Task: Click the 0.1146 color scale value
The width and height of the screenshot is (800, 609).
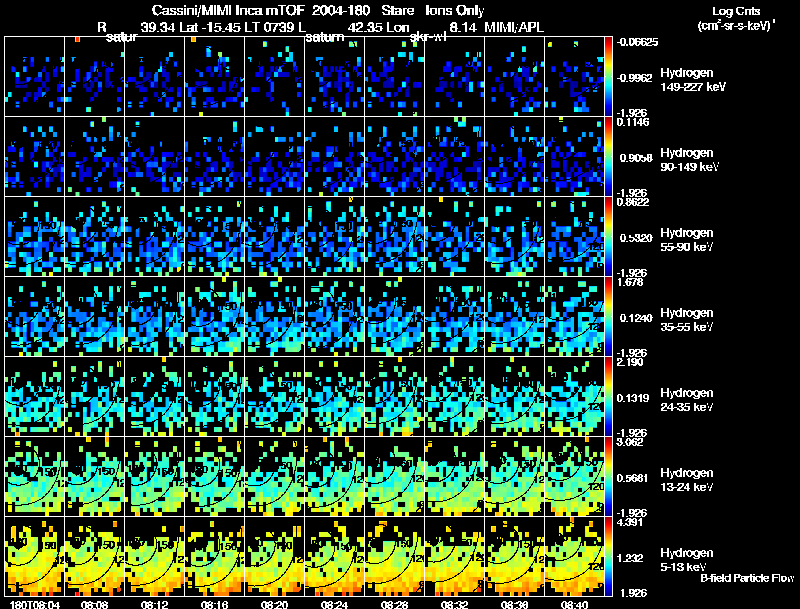Action: pos(633,122)
